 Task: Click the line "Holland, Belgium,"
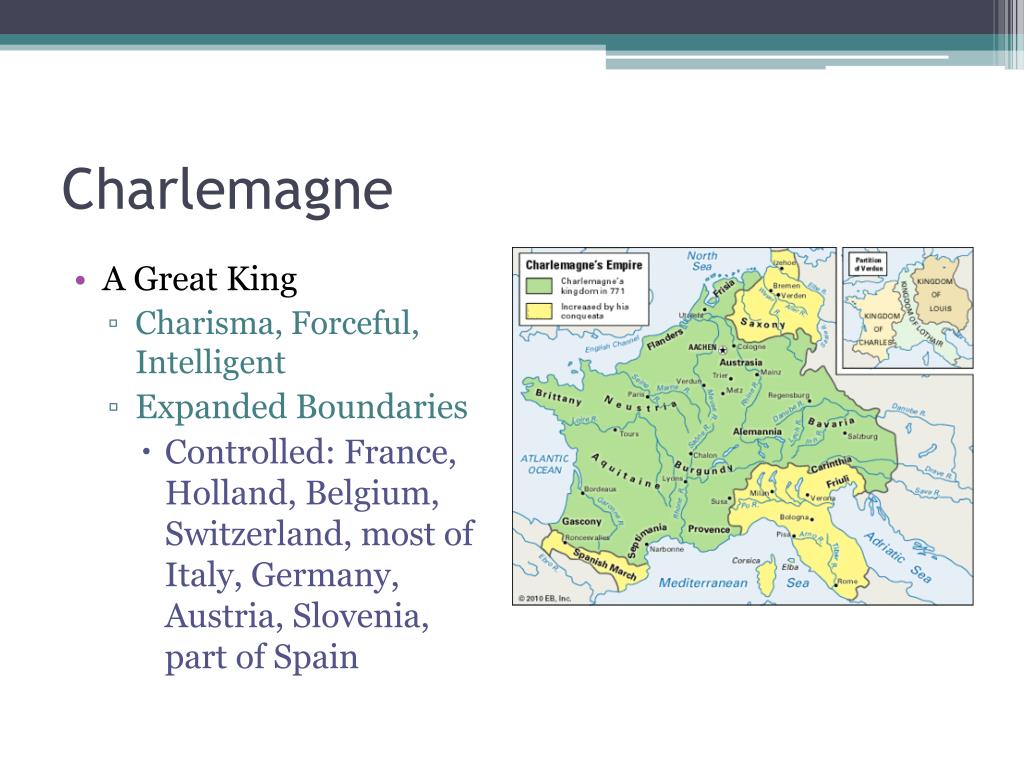[x=302, y=493]
